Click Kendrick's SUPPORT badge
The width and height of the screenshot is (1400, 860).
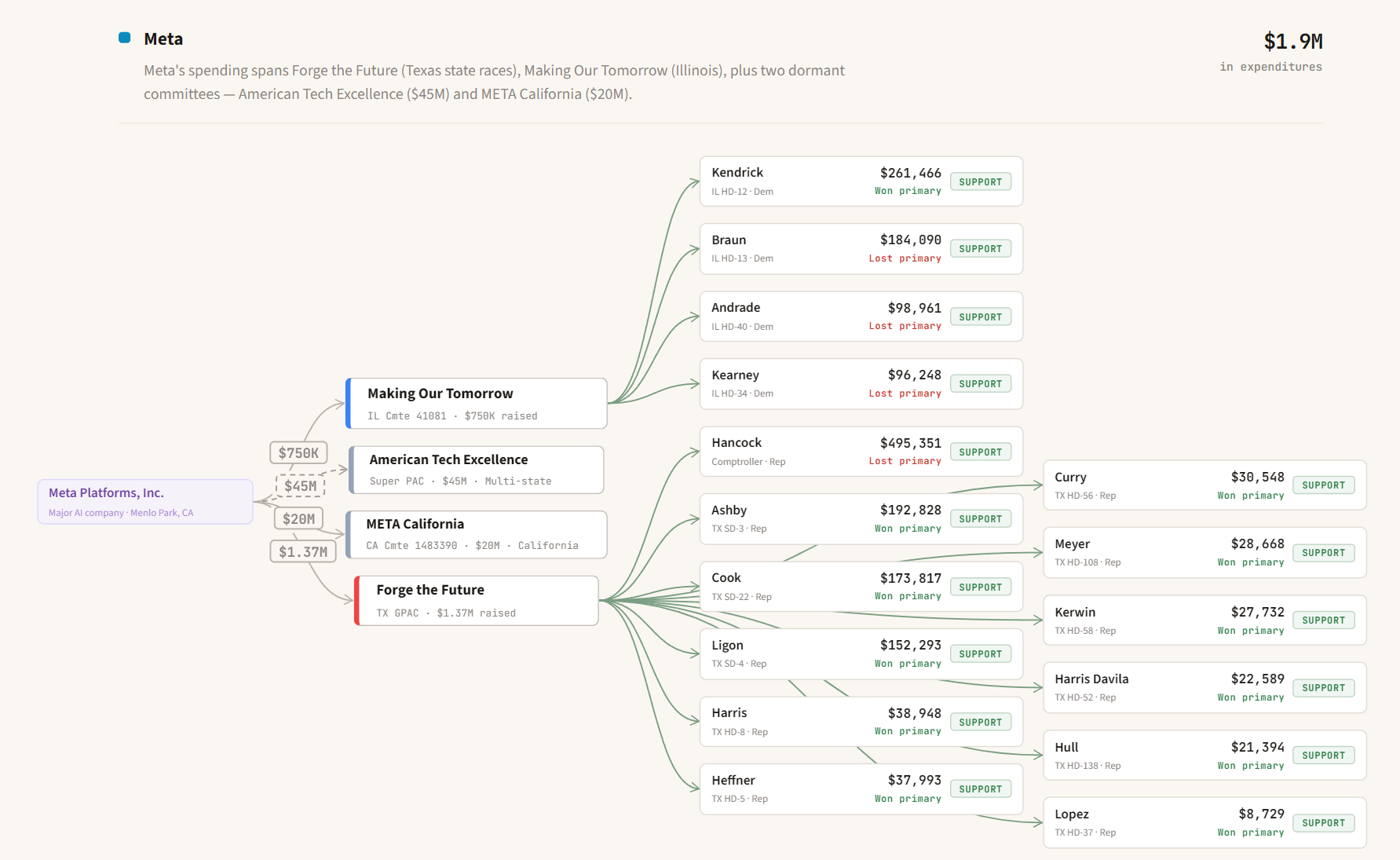point(981,181)
